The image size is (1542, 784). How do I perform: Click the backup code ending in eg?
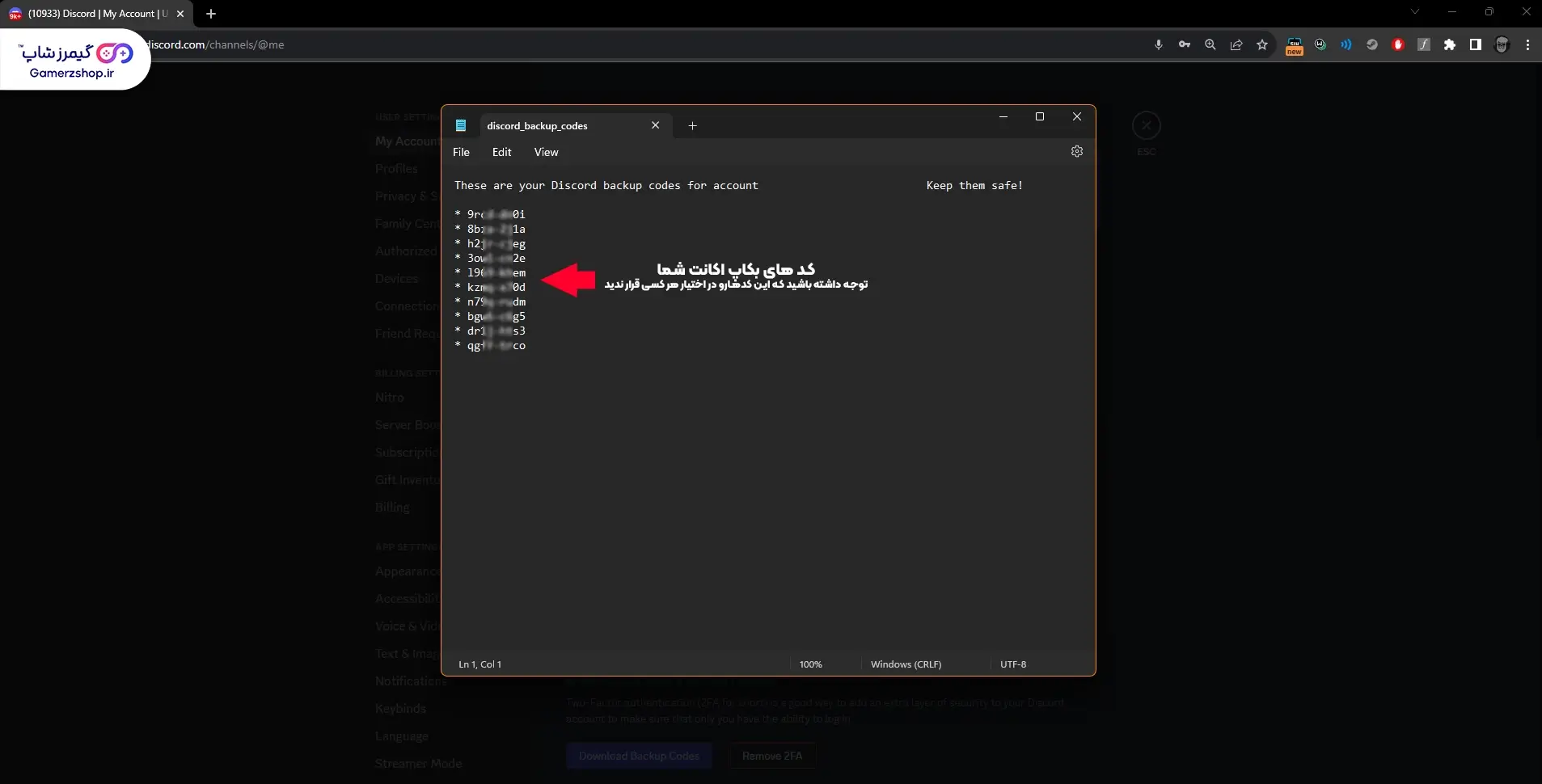[496, 243]
